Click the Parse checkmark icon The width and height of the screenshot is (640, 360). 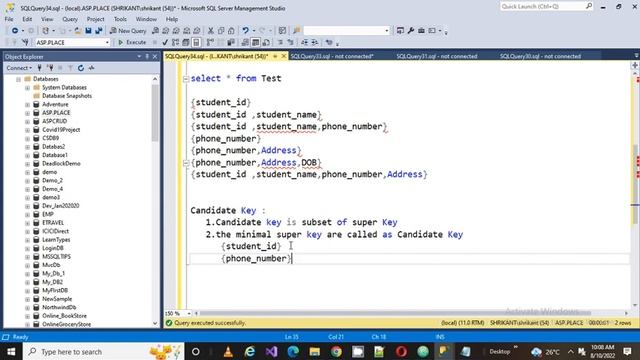pos(165,42)
